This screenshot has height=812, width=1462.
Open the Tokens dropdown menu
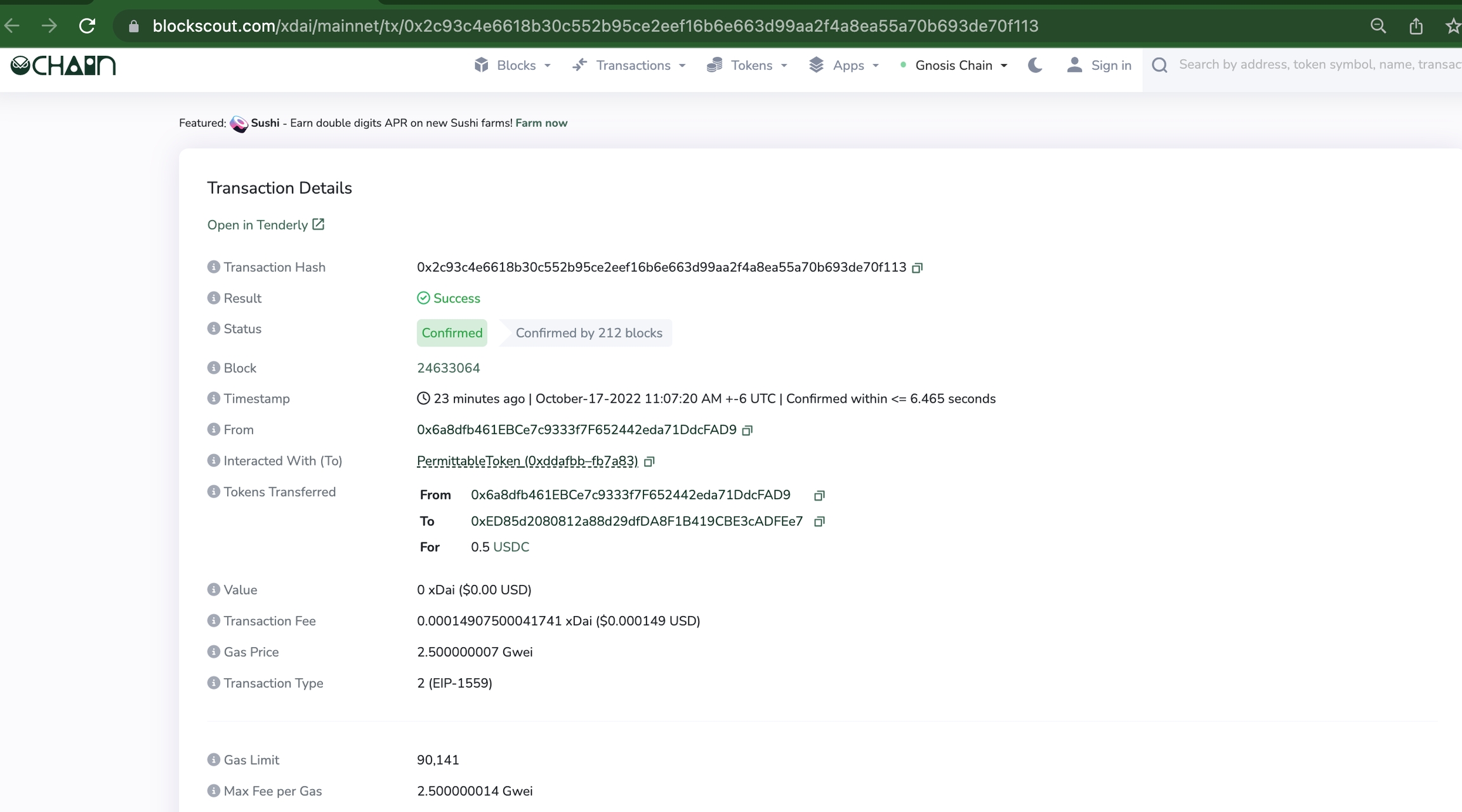tap(747, 65)
